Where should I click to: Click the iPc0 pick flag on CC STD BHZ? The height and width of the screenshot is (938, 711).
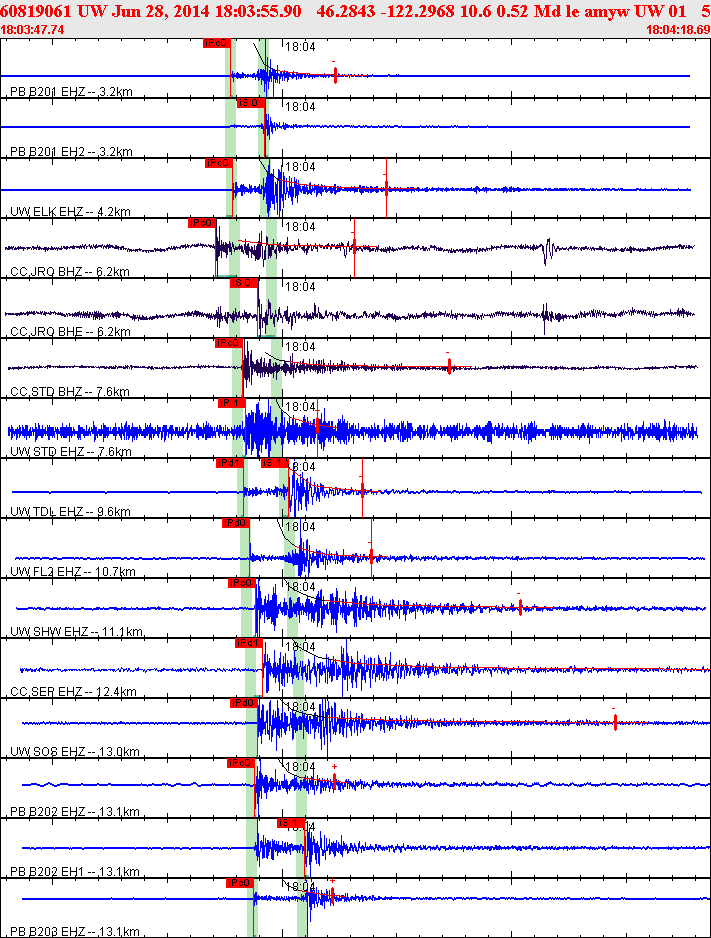[x=228, y=343]
